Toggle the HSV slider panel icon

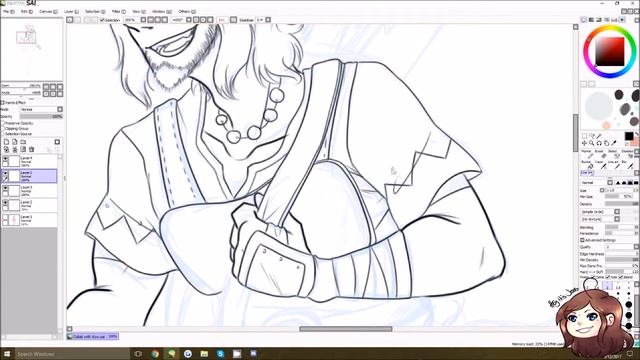click(x=599, y=20)
